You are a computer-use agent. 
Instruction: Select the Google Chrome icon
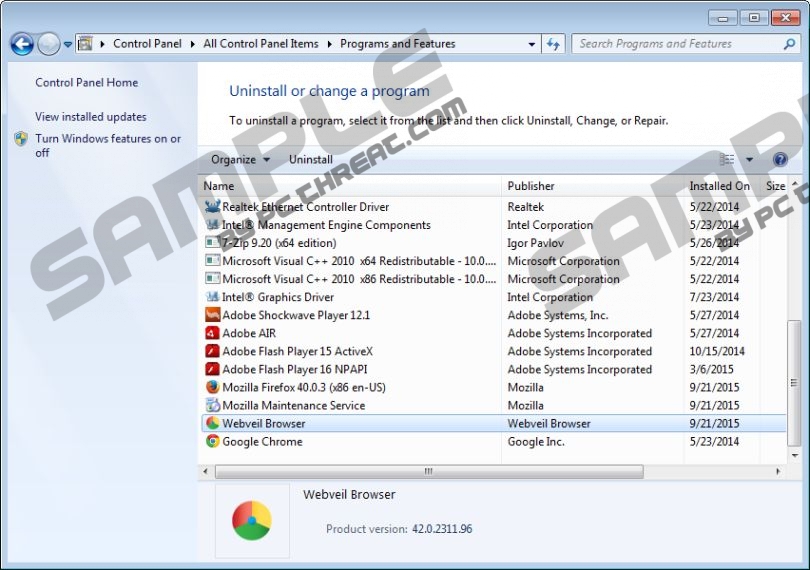pos(212,441)
